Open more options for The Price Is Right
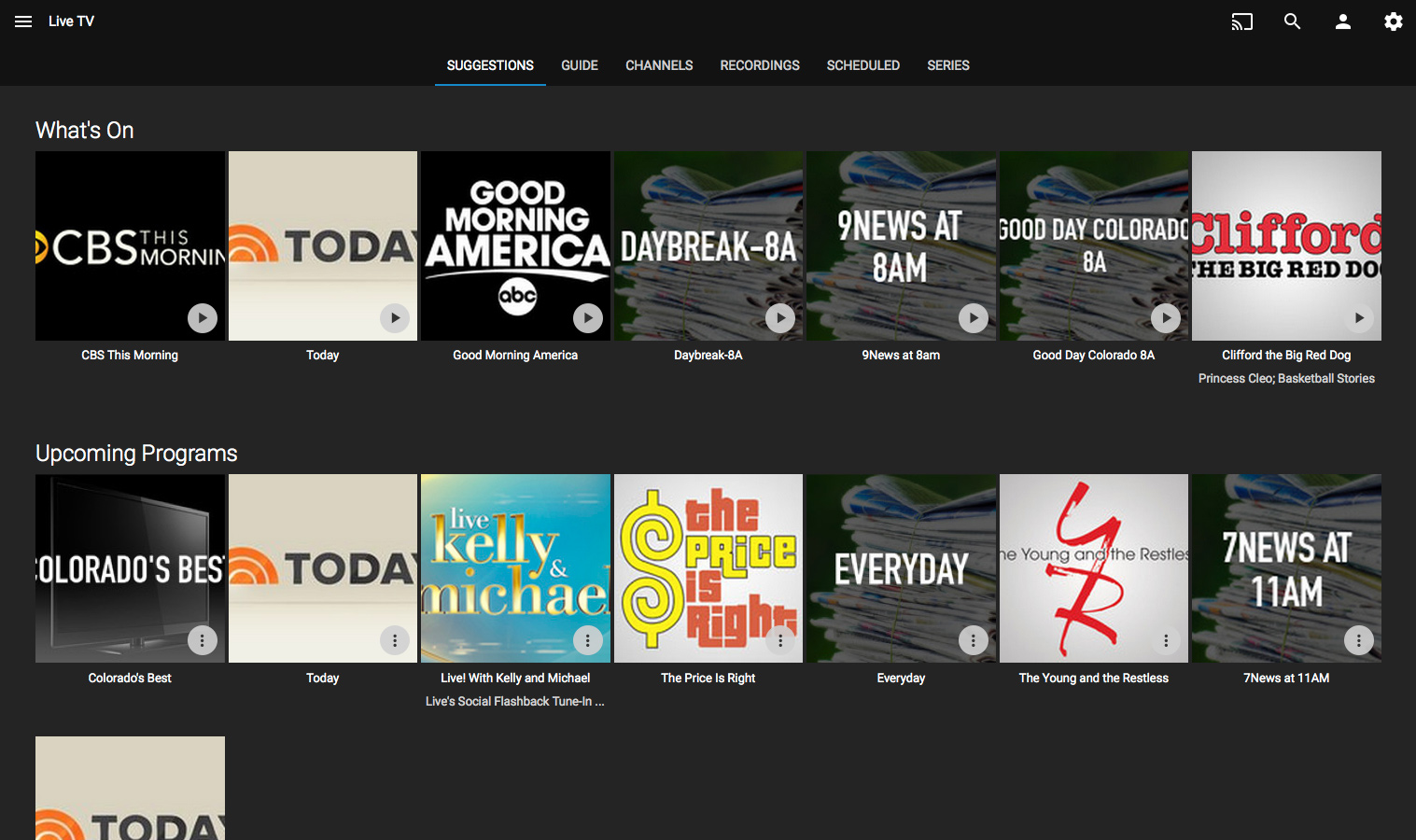The image size is (1416, 840). [x=780, y=640]
